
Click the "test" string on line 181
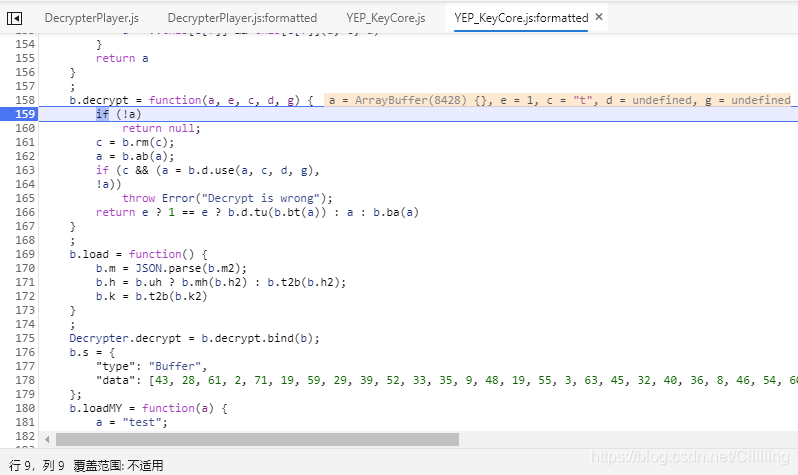pos(141,423)
